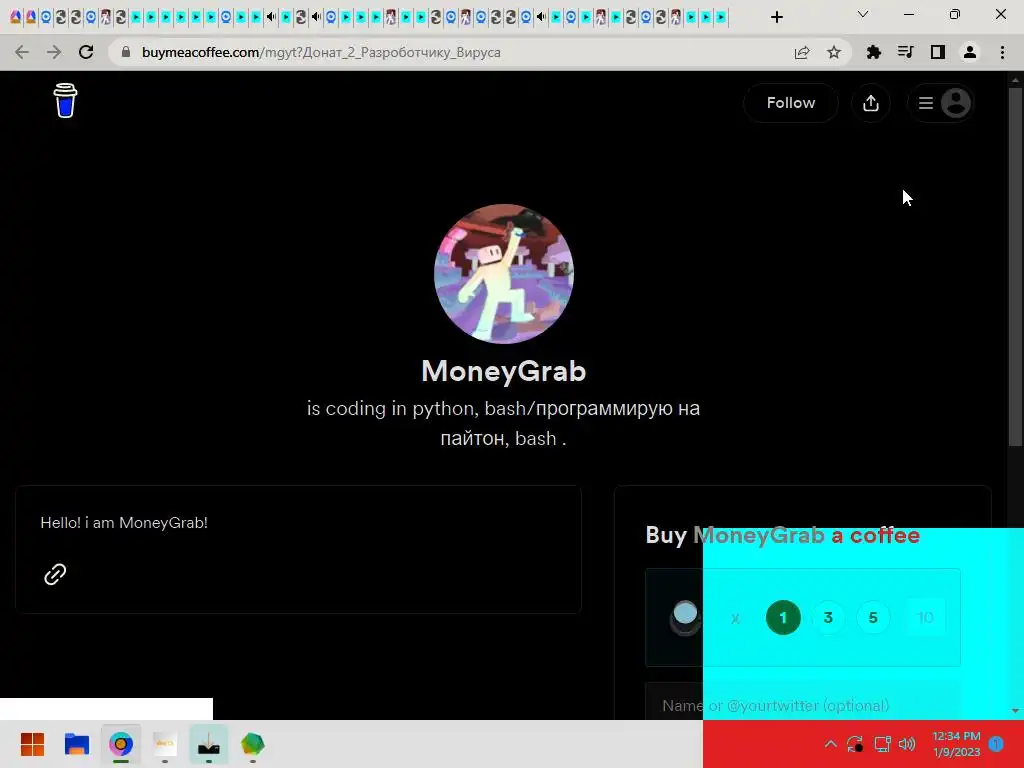Go back to the previous page
This screenshot has width=1024, height=768.
click(22, 52)
